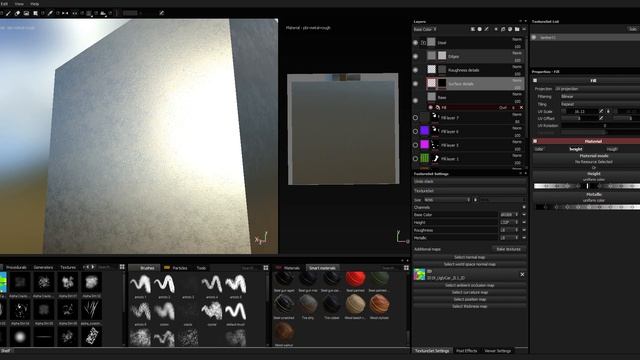Viewport: 640px width, 360px height.
Task: Remove the Fill effect with its X icon
Action: click(521, 107)
